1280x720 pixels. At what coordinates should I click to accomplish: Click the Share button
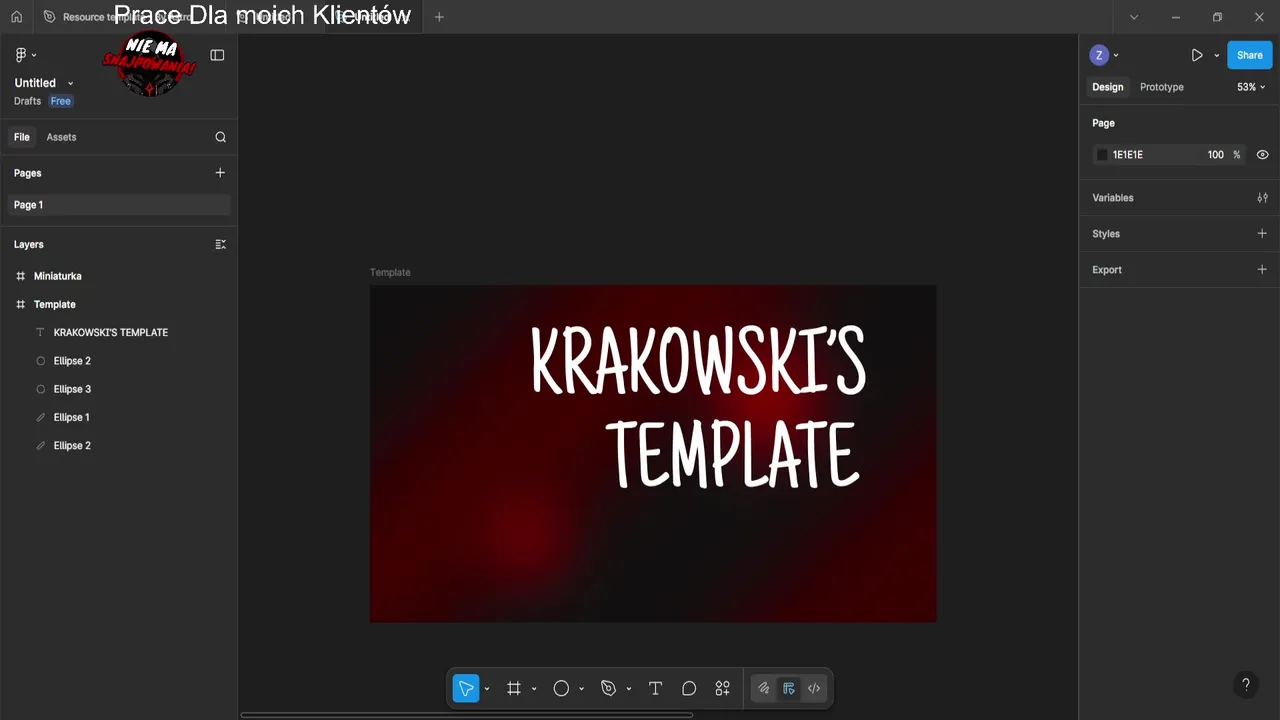pyautogui.click(x=1249, y=55)
